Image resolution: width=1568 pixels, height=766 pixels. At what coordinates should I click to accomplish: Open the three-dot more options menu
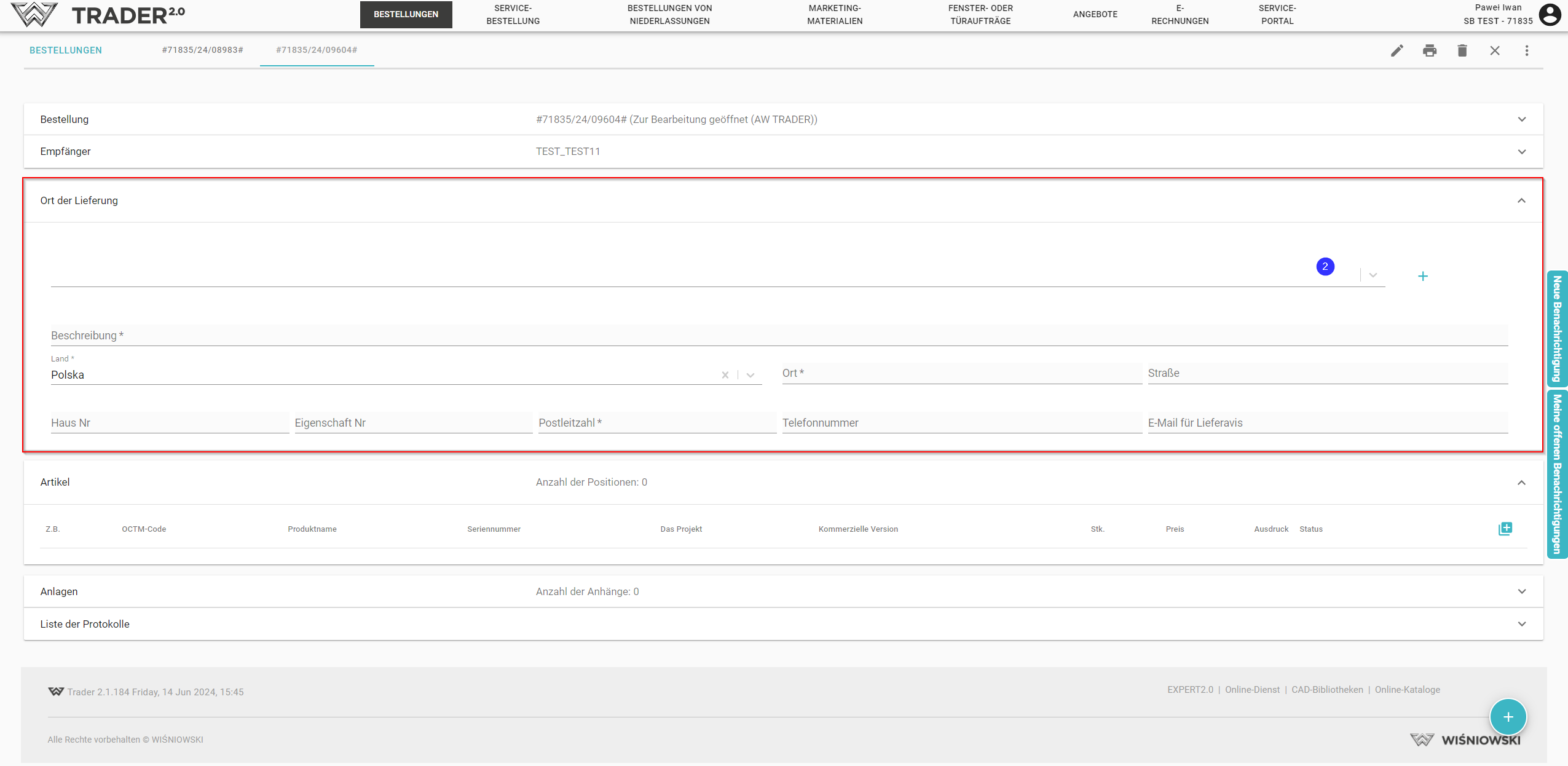pos(1526,50)
